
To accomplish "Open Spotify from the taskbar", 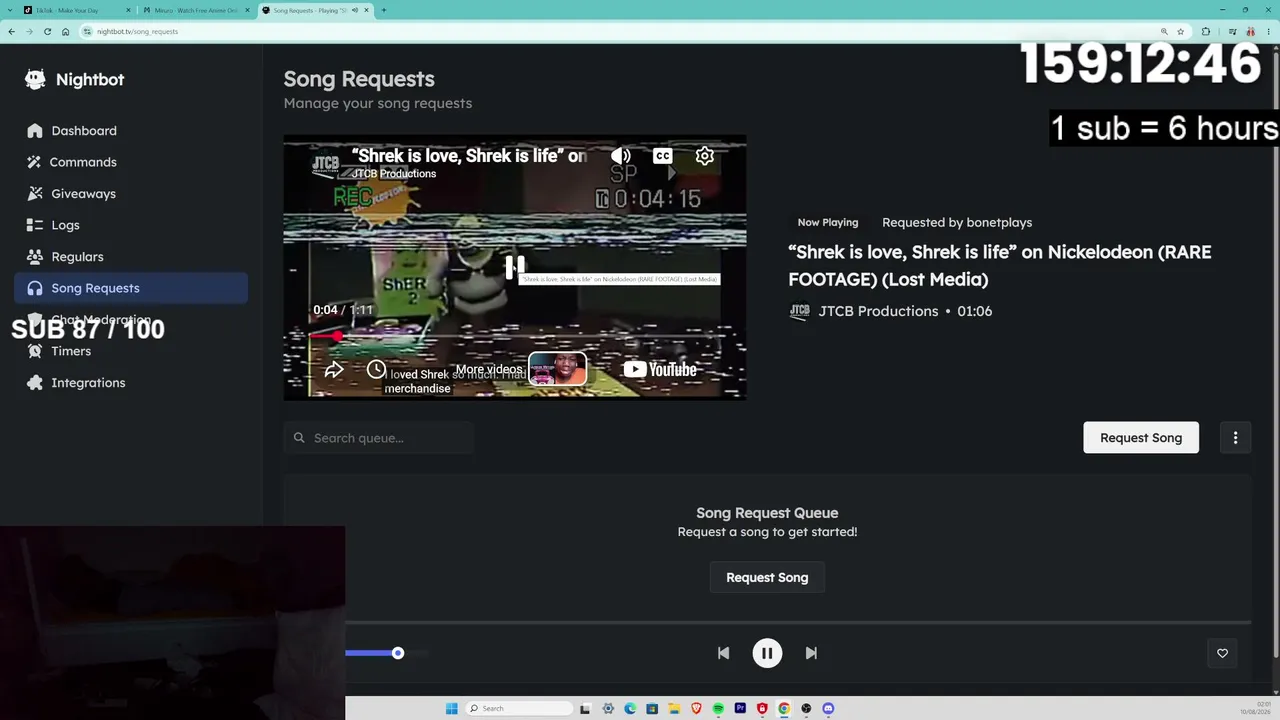I will pyautogui.click(x=718, y=709).
